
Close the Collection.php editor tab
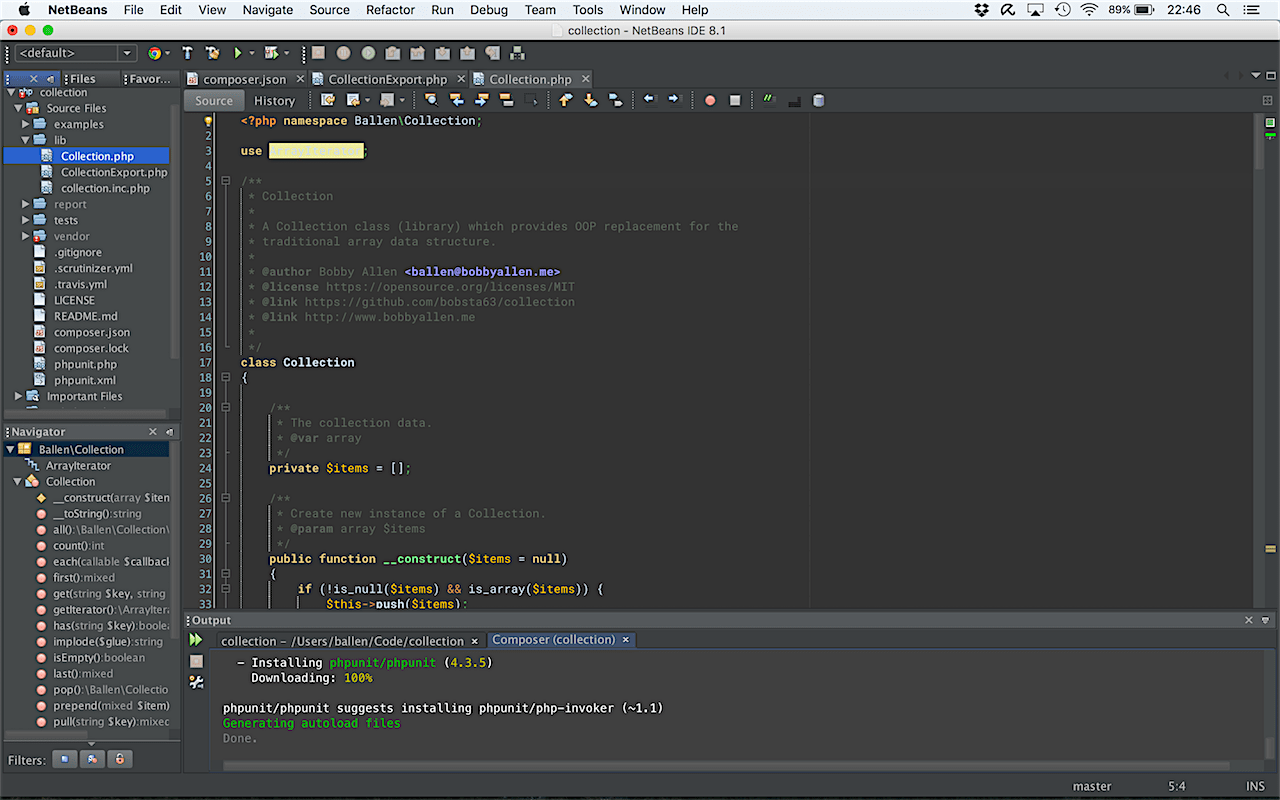(585, 79)
